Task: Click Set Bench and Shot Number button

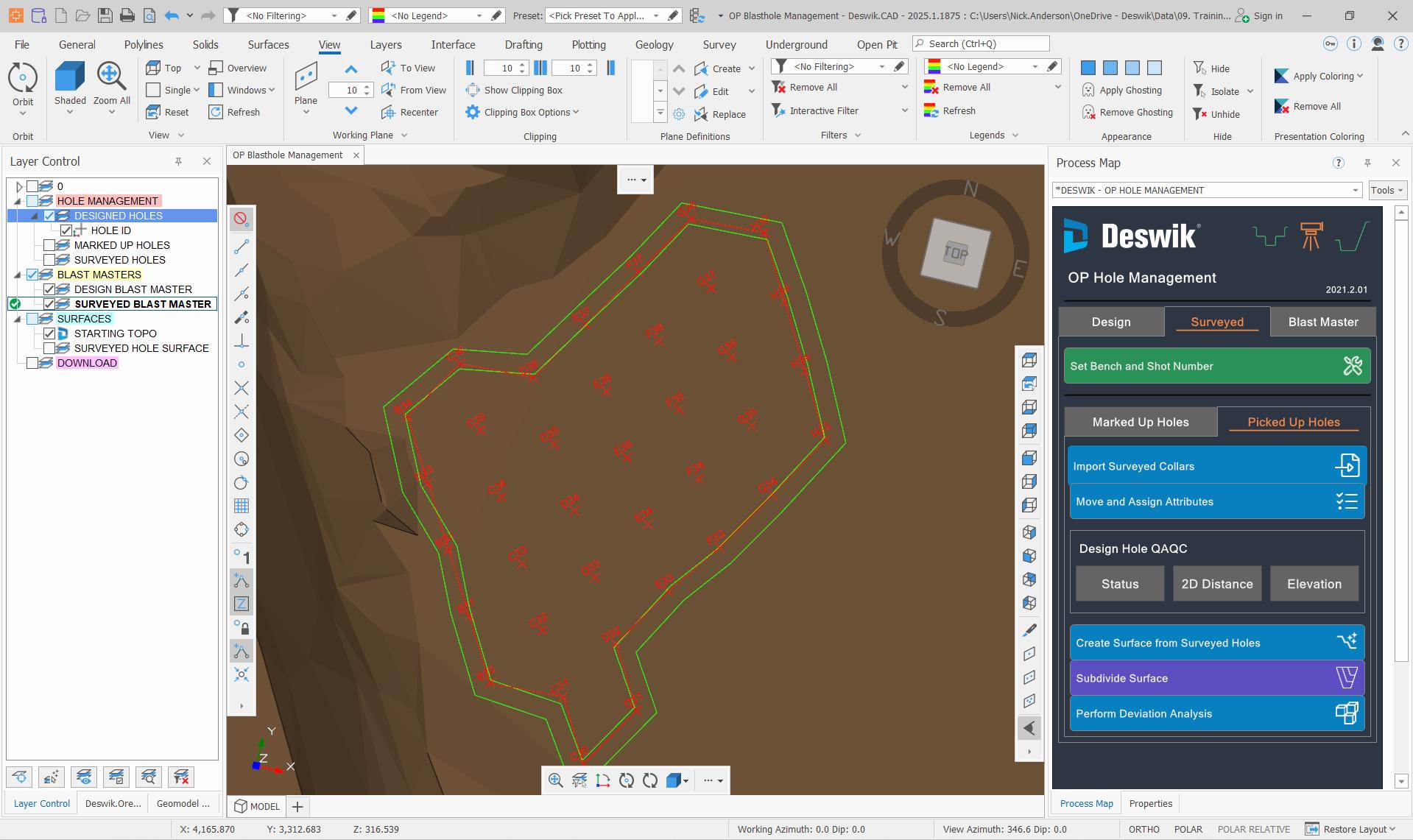Action: [x=1217, y=366]
